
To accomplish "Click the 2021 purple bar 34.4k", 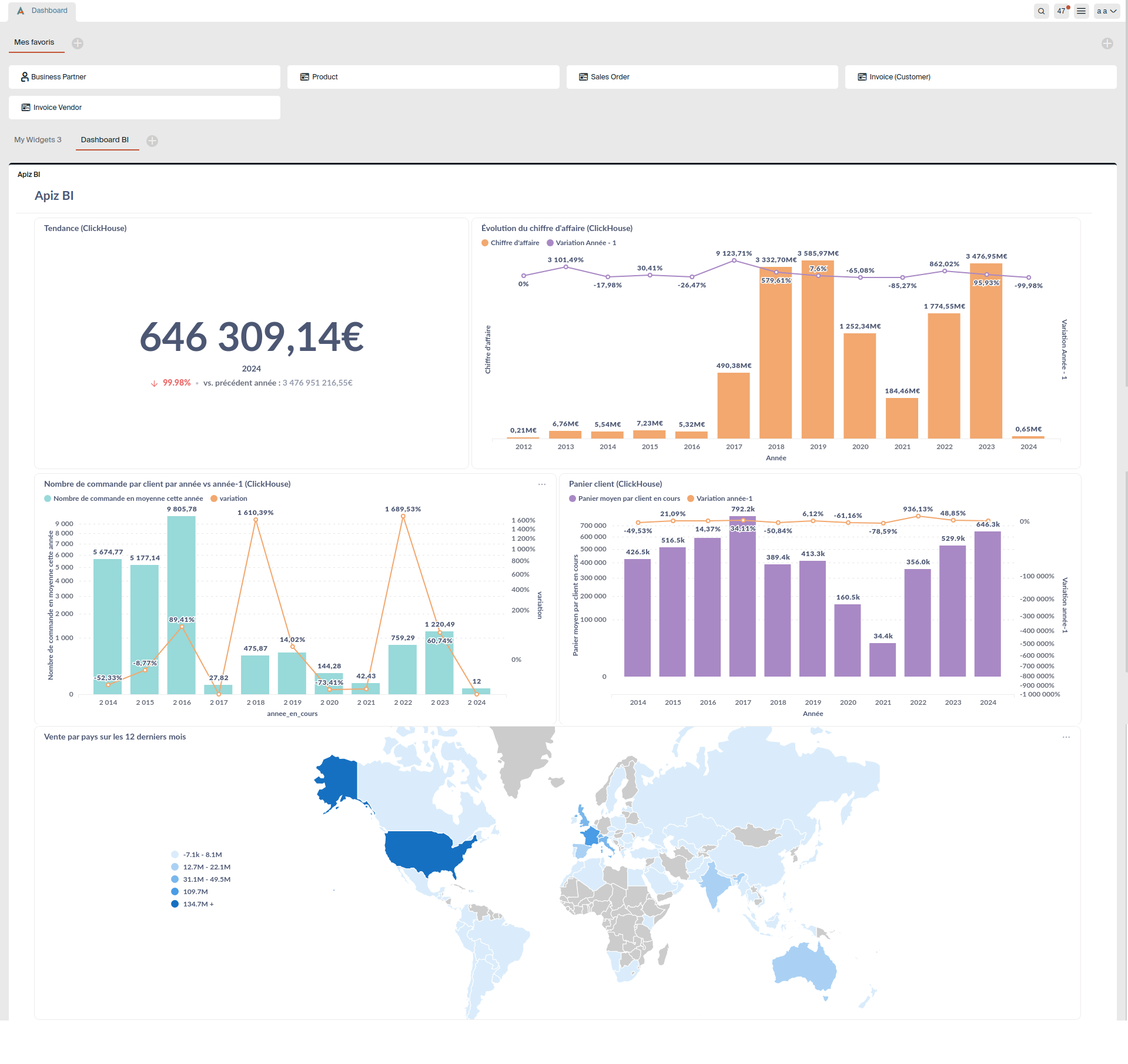I will [x=883, y=660].
